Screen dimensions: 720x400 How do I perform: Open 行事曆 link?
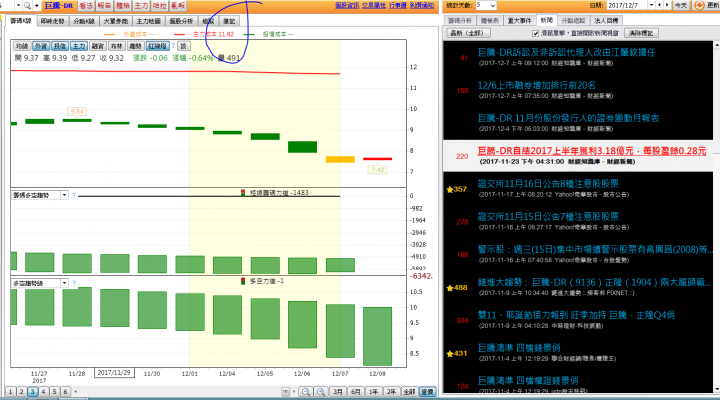(x=398, y=6)
